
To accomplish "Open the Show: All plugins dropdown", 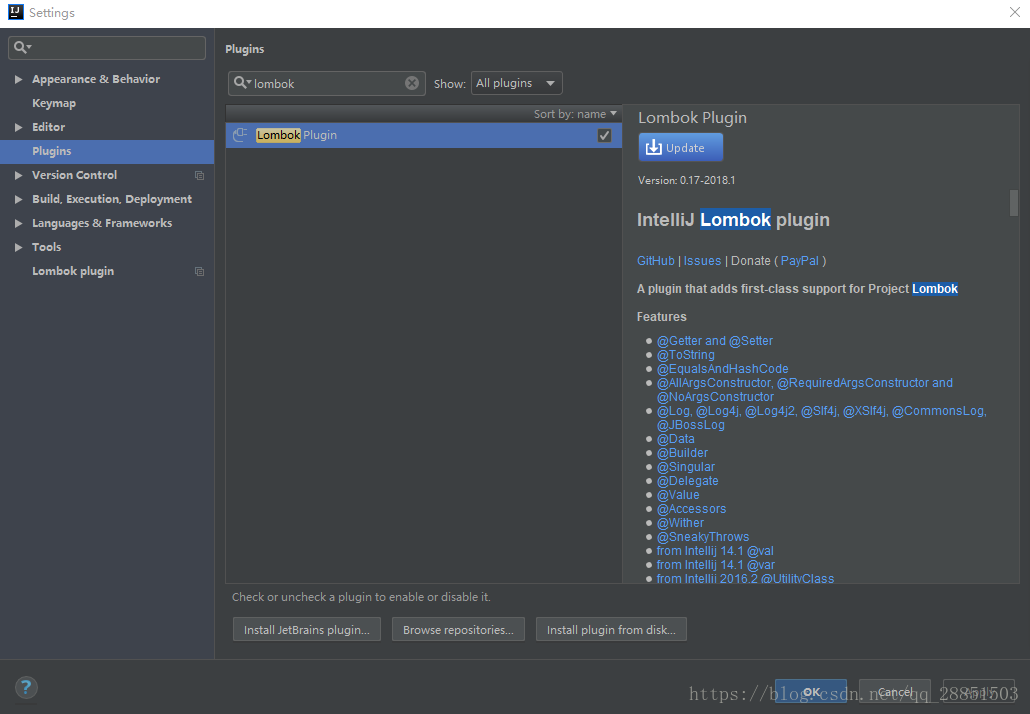I will [x=516, y=83].
